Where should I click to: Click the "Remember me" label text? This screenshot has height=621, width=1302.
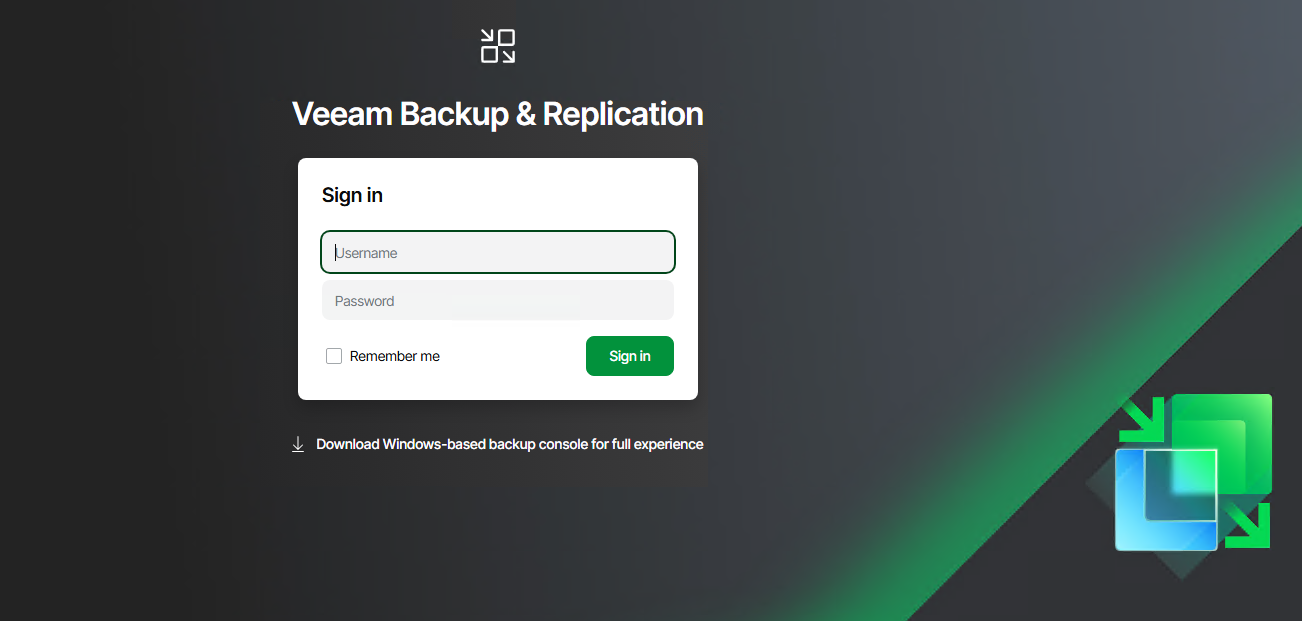pyautogui.click(x=395, y=356)
